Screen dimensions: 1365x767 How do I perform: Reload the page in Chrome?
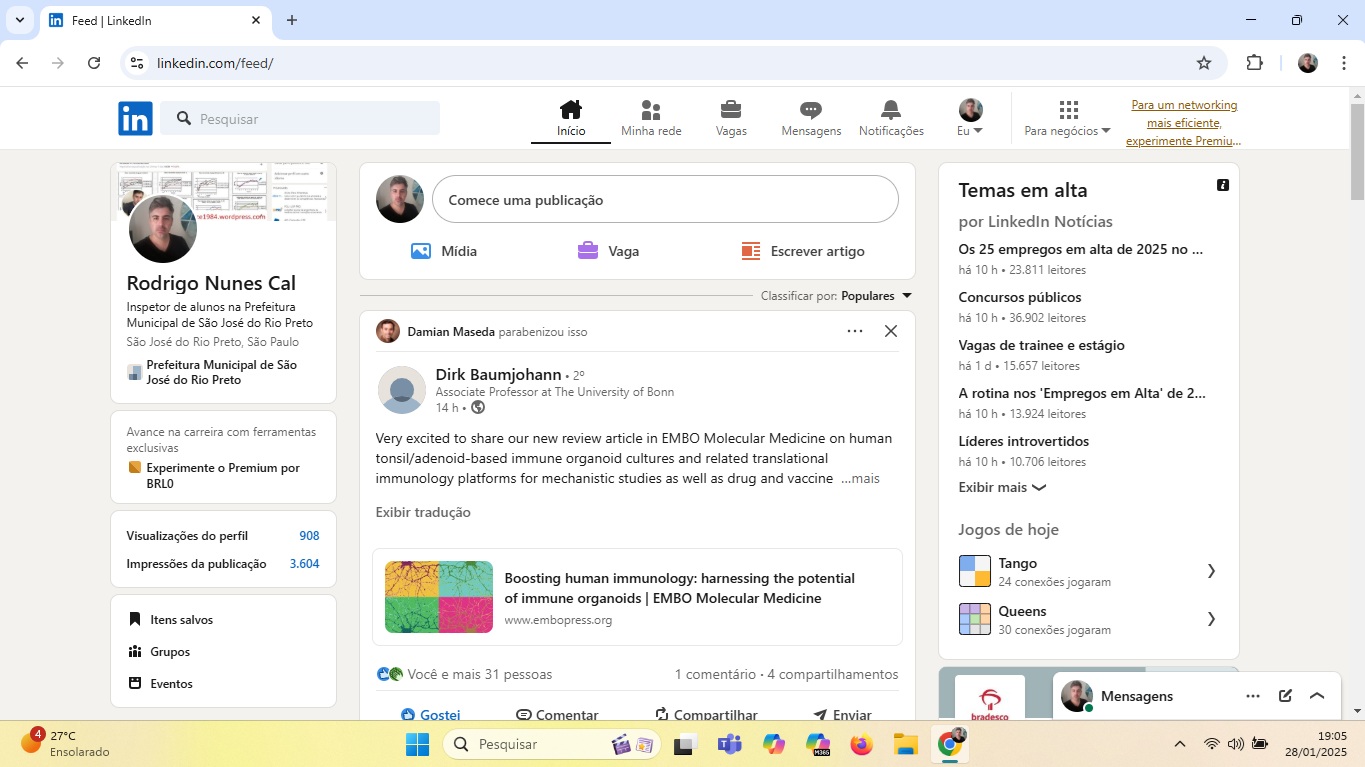(x=94, y=63)
